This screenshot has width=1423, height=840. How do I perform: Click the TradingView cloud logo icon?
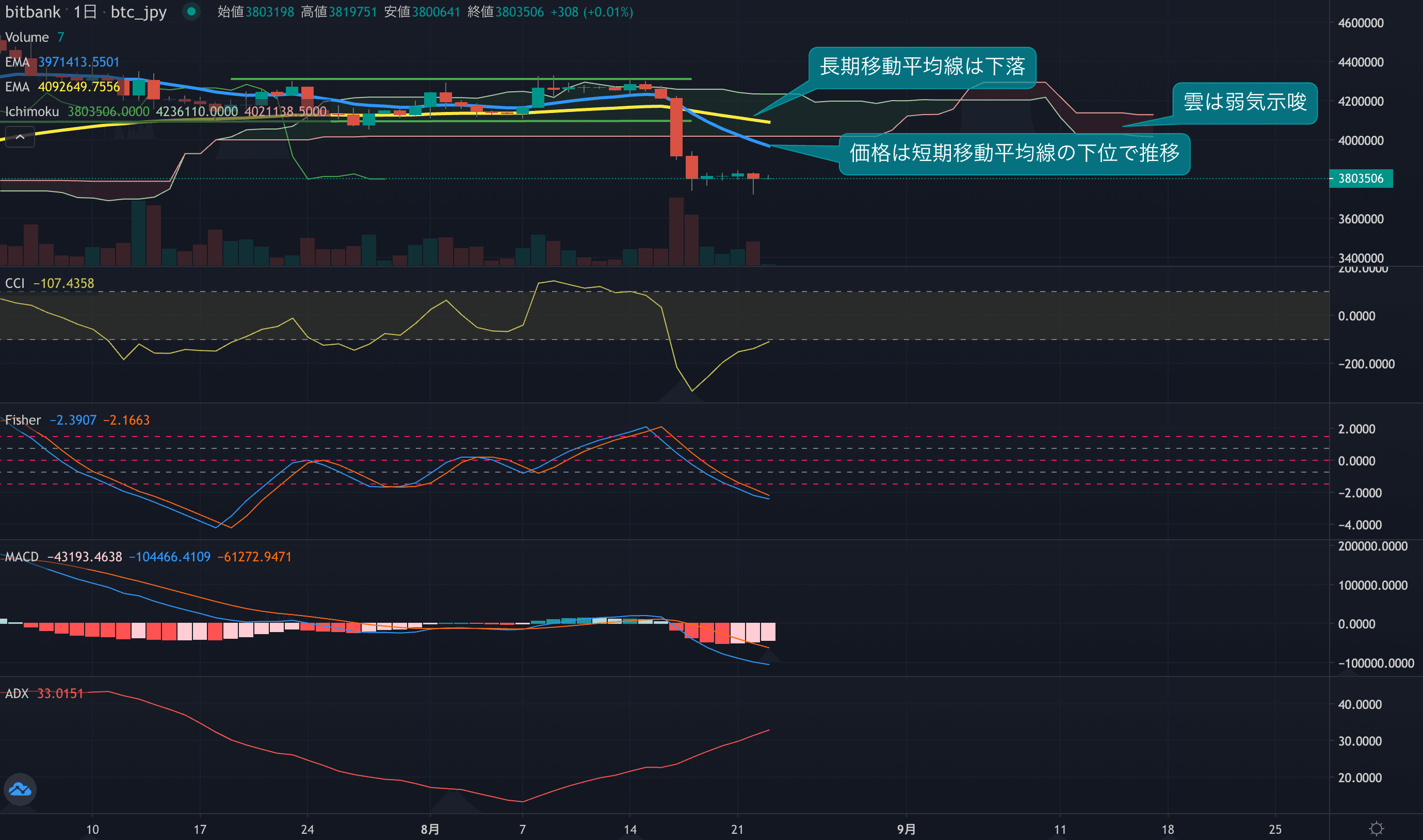(x=20, y=789)
